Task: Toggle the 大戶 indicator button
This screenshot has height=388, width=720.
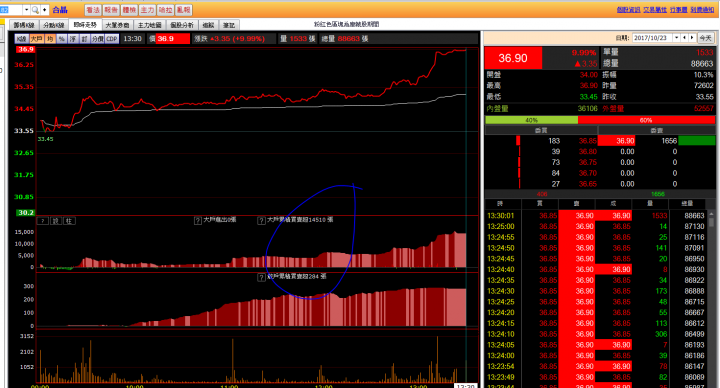Action: coord(37,39)
